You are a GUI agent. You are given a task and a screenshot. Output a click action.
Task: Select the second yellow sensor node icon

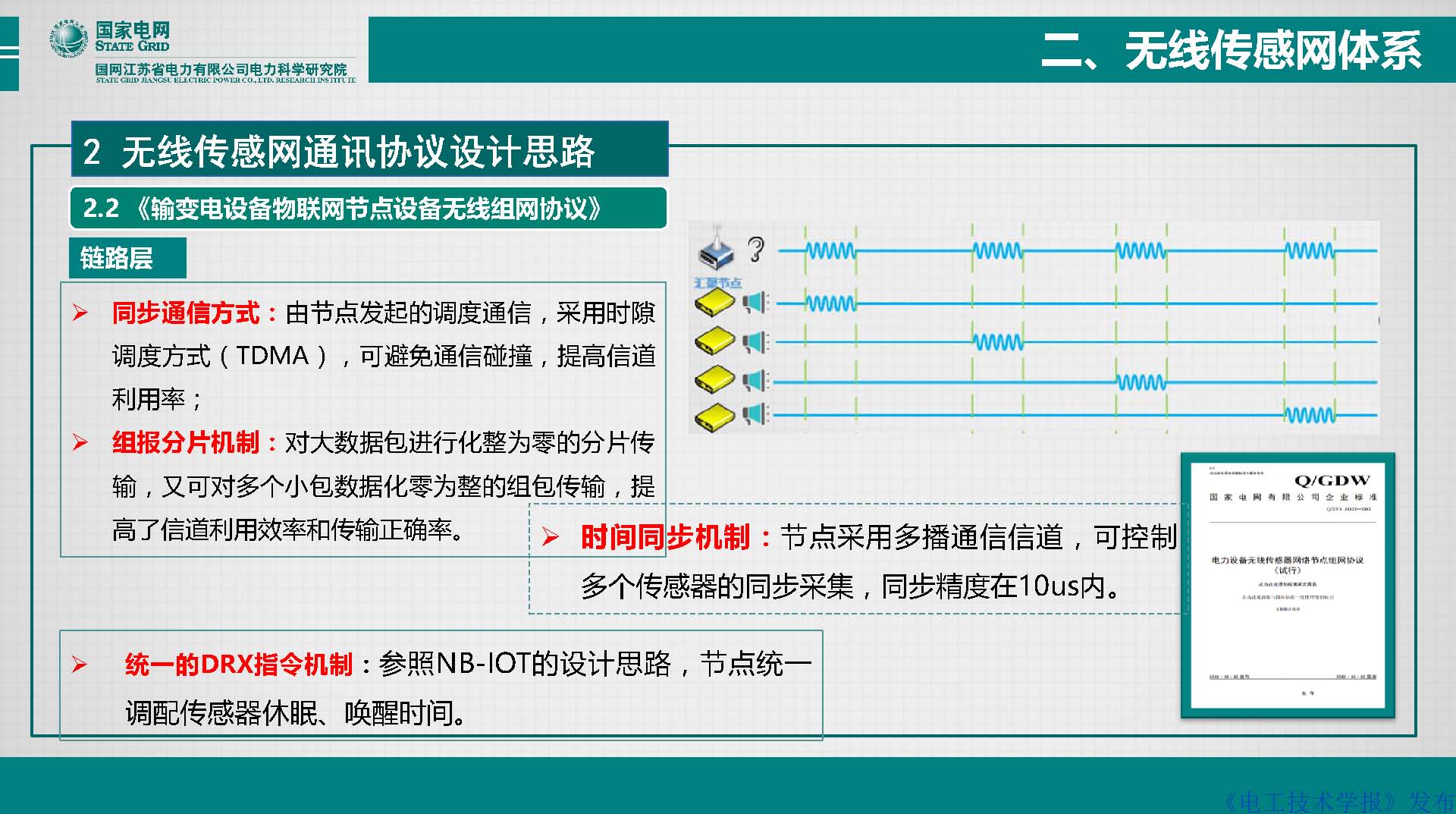tap(715, 341)
